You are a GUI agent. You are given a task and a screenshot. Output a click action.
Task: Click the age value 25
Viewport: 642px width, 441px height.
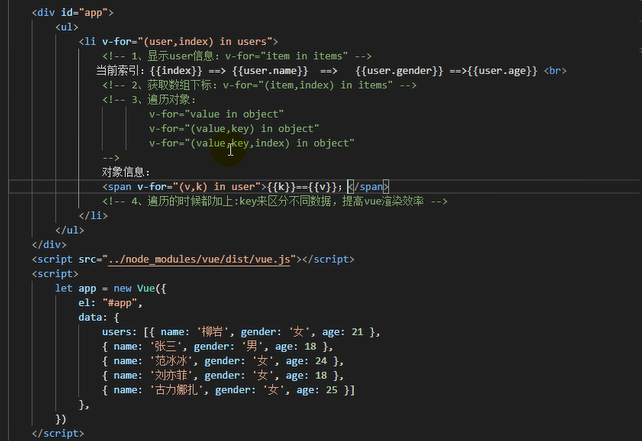point(332,390)
